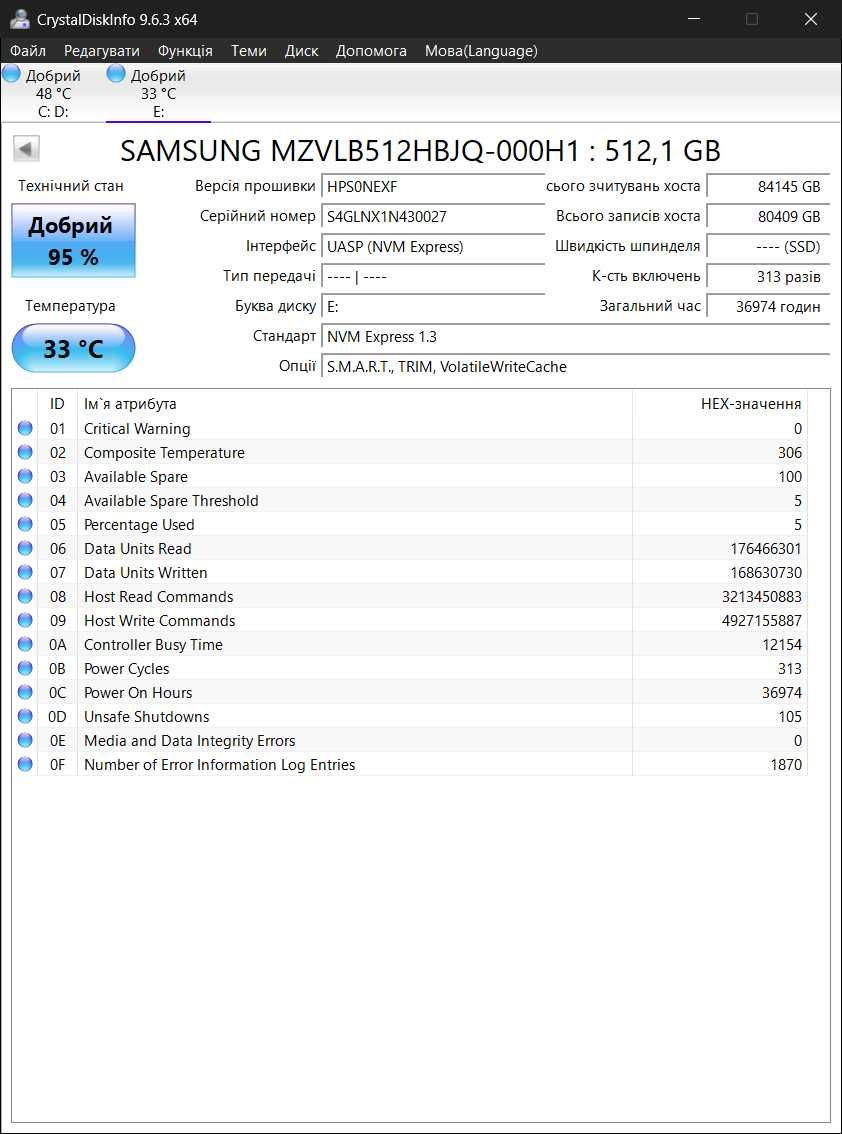Click host writes value 80409 GB
842x1134 pixels.
[767, 216]
